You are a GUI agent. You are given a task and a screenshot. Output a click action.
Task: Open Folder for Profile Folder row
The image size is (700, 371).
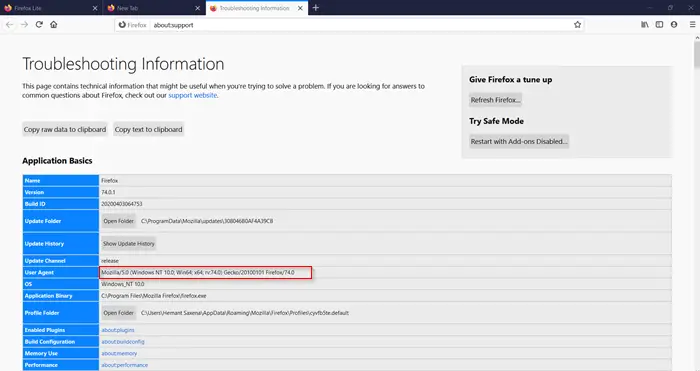118,313
